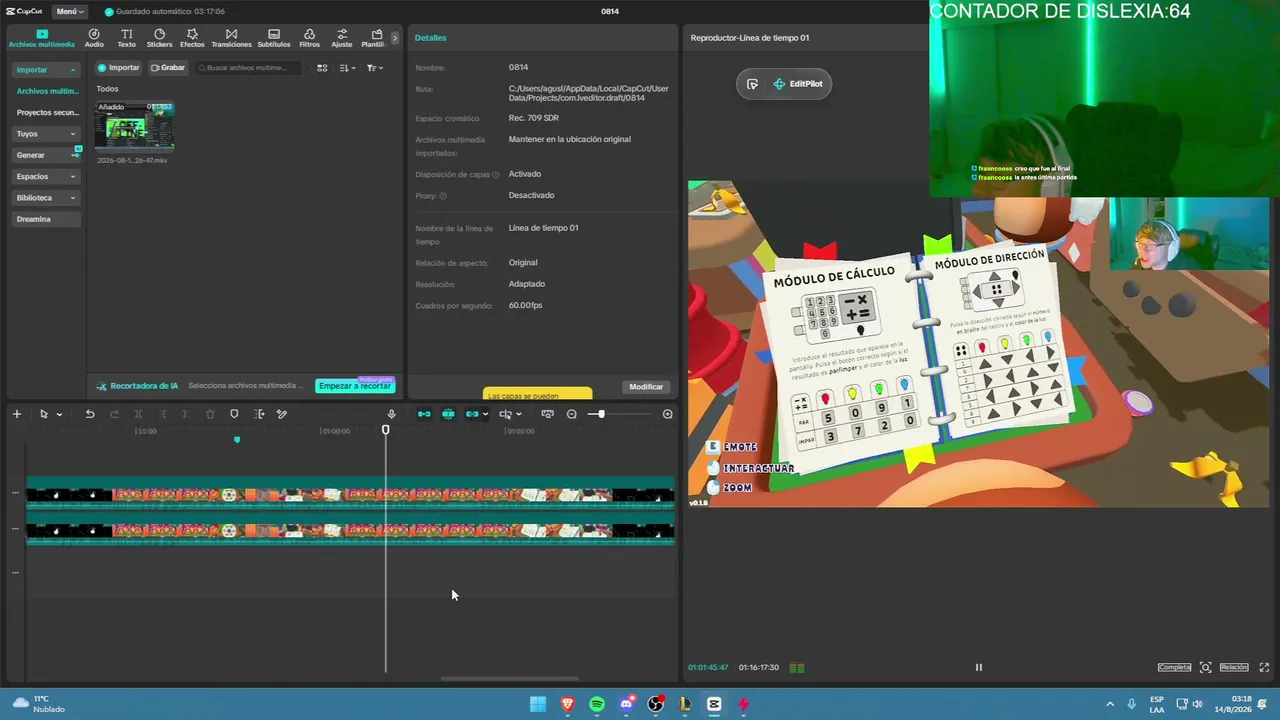
Task: Switch to the Detalles tab
Action: [x=431, y=38]
